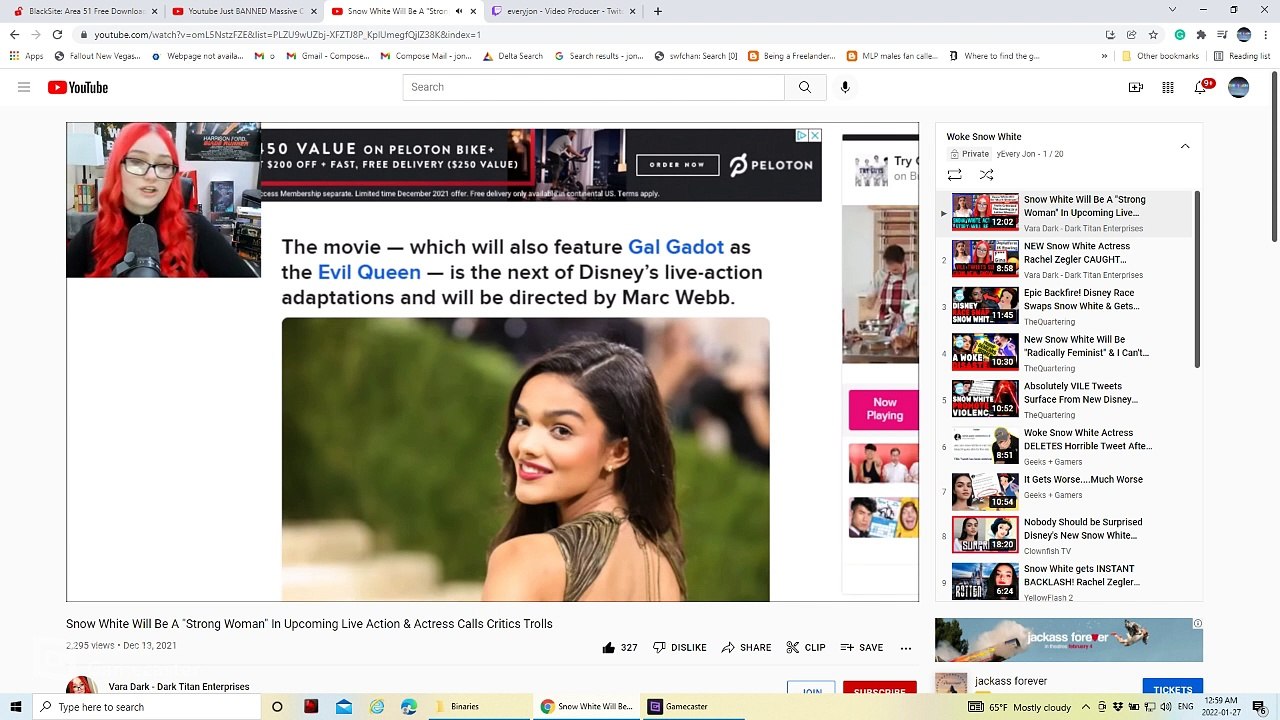The width and height of the screenshot is (1280, 720).
Task: Switch to Youtube Just BANNED Massive tab
Action: [x=244, y=11]
